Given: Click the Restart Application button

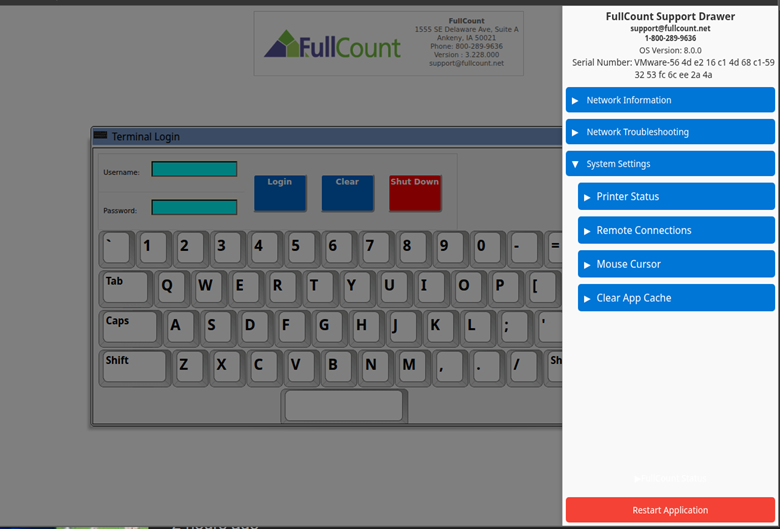Looking at the screenshot, I should coord(670,510).
